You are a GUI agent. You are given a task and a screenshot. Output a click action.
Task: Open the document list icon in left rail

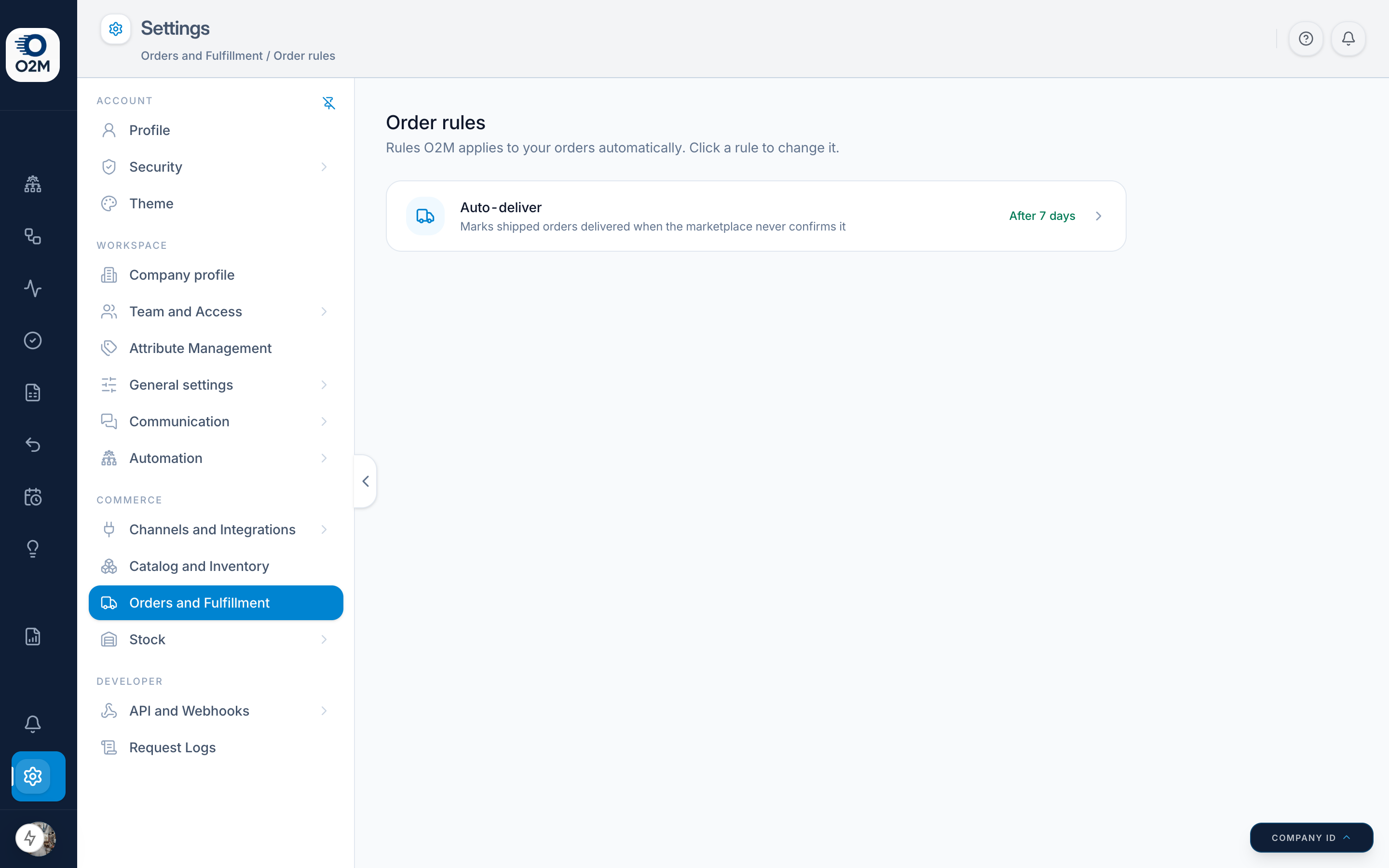33,393
